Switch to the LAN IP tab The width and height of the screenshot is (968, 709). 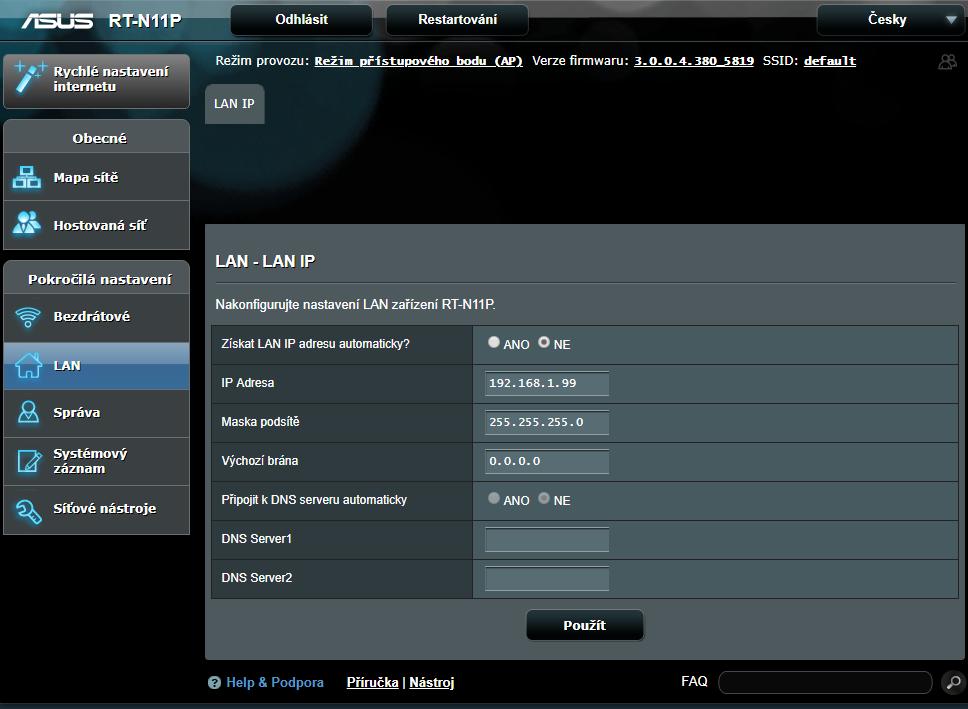tap(234, 104)
